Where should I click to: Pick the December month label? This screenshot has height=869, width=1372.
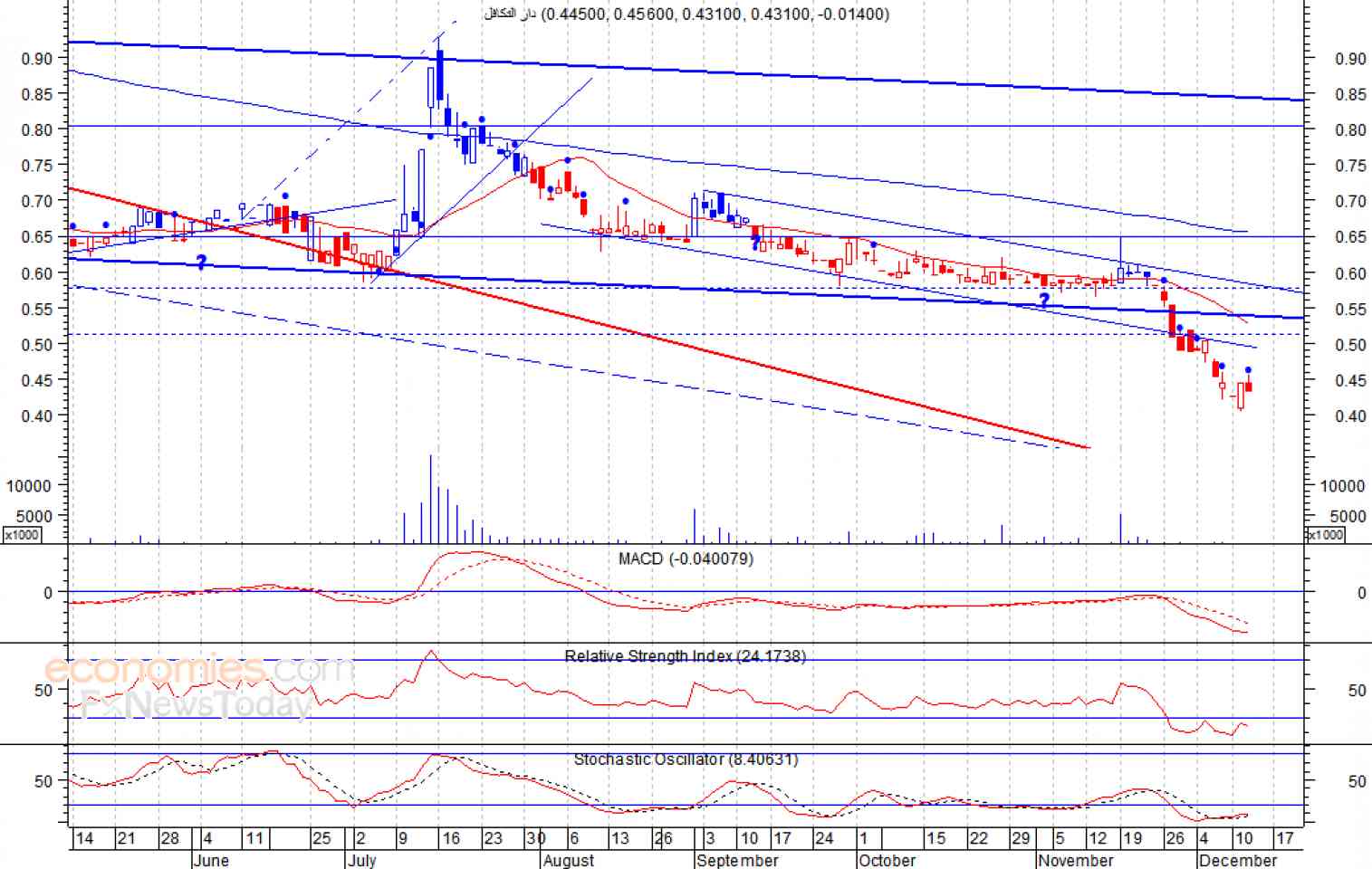click(x=1238, y=860)
